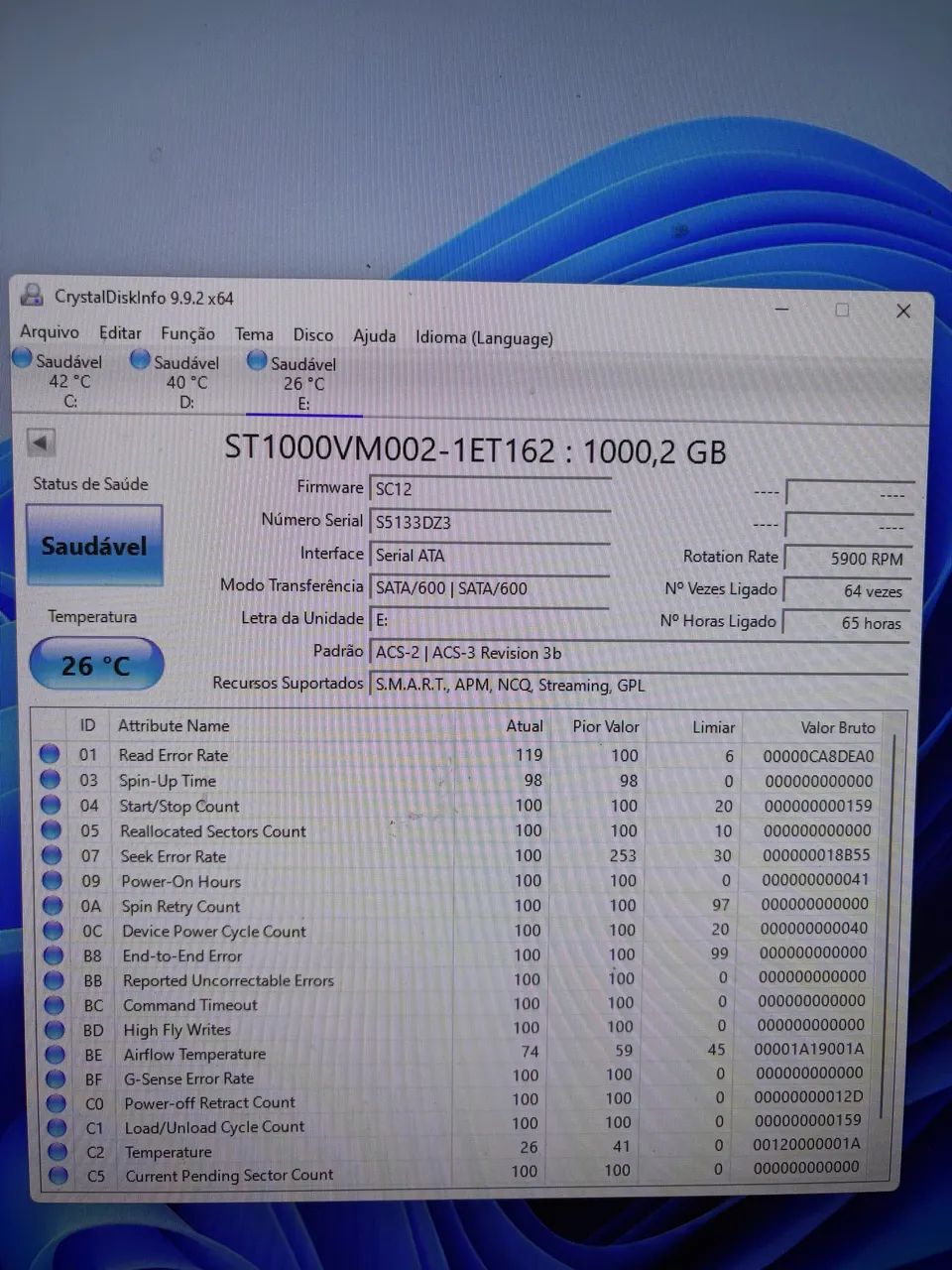952x1270 pixels.
Task: Click status circle of Current Pending Sector Count
Action: coord(59,1176)
